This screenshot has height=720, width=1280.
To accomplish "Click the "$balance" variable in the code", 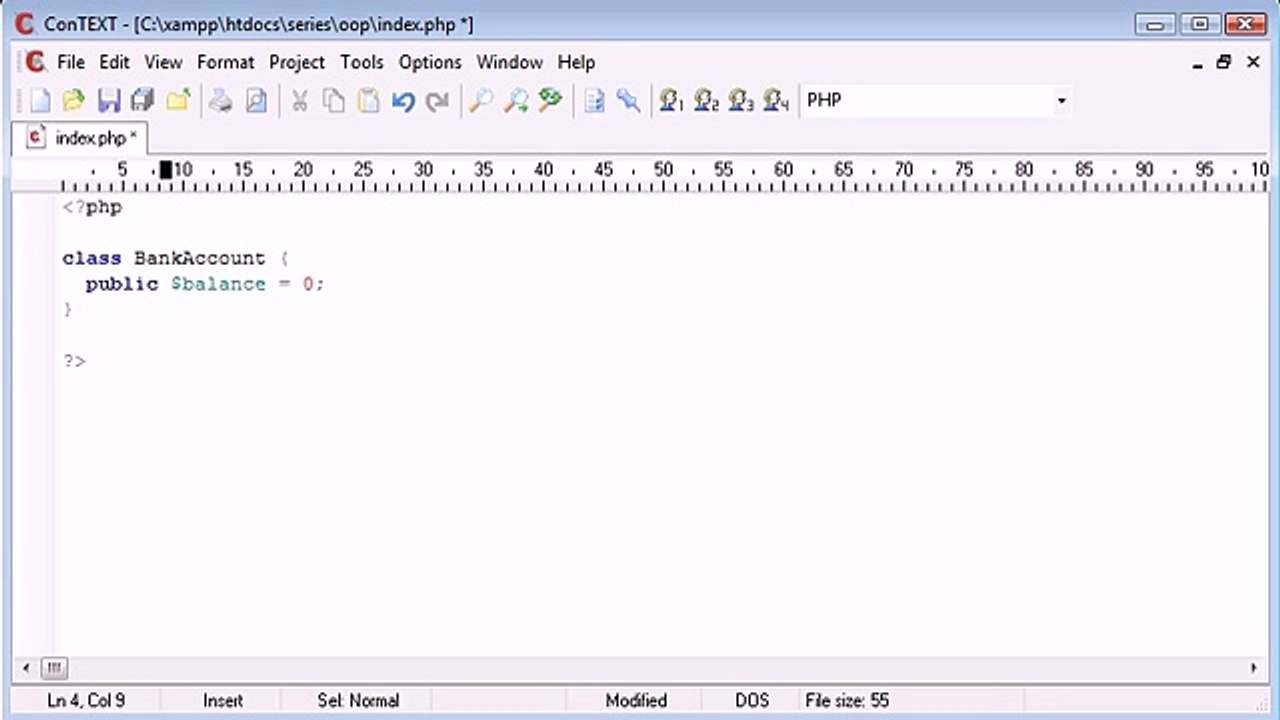I will pyautogui.click(x=218, y=284).
